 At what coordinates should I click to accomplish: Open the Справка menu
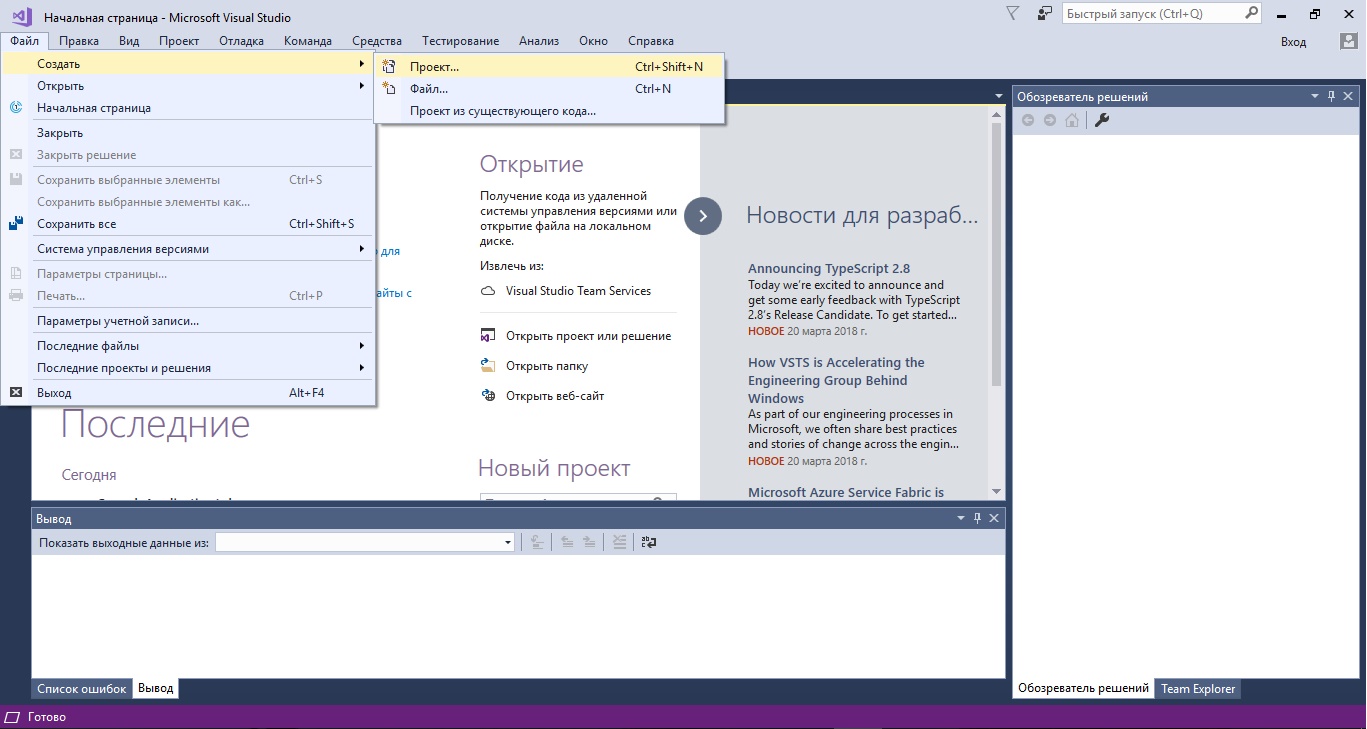pyautogui.click(x=651, y=41)
